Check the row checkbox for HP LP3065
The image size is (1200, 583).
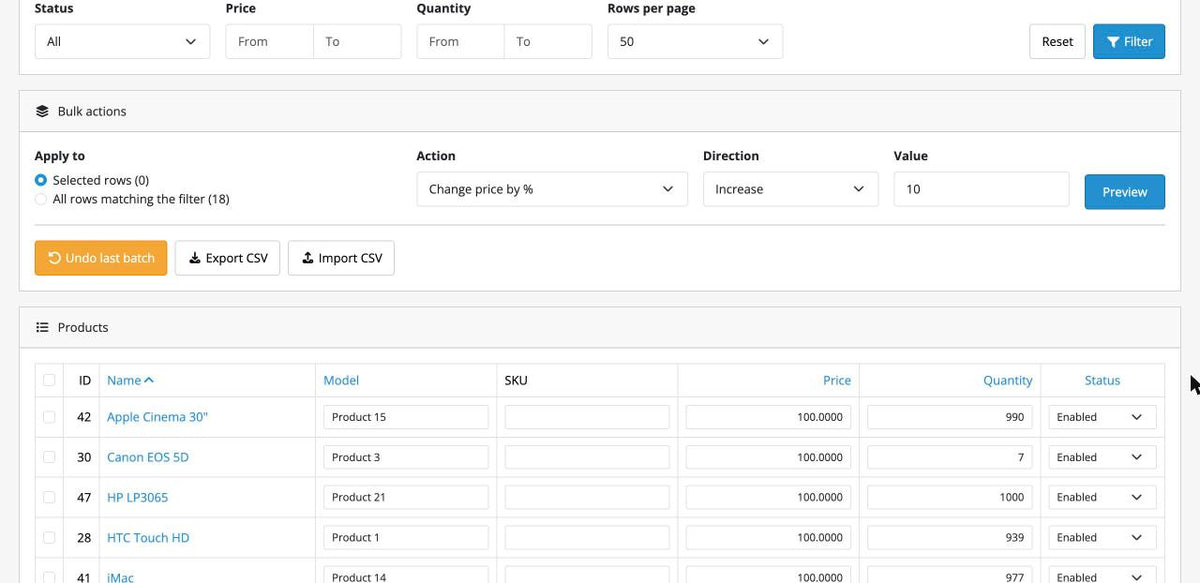pyautogui.click(x=49, y=497)
